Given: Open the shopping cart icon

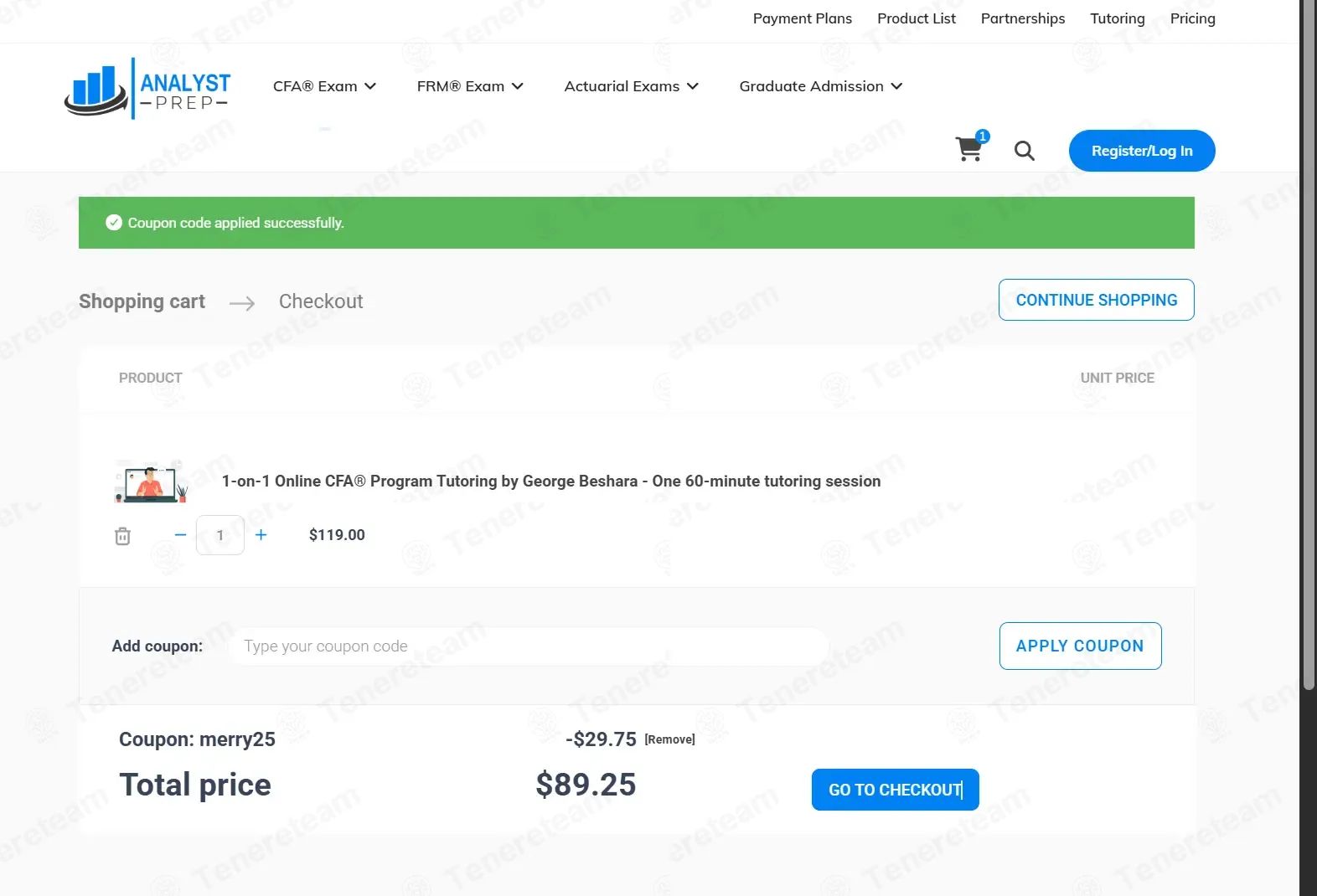Looking at the screenshot, I should click(971, 147).
